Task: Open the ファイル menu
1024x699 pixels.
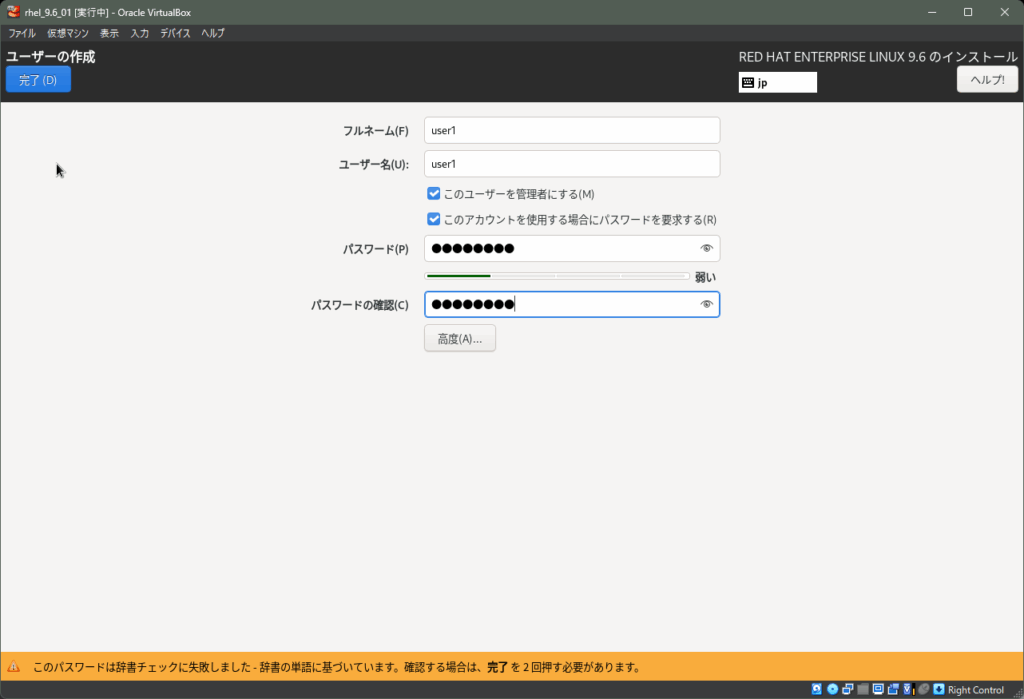Action: pos(22,33)
